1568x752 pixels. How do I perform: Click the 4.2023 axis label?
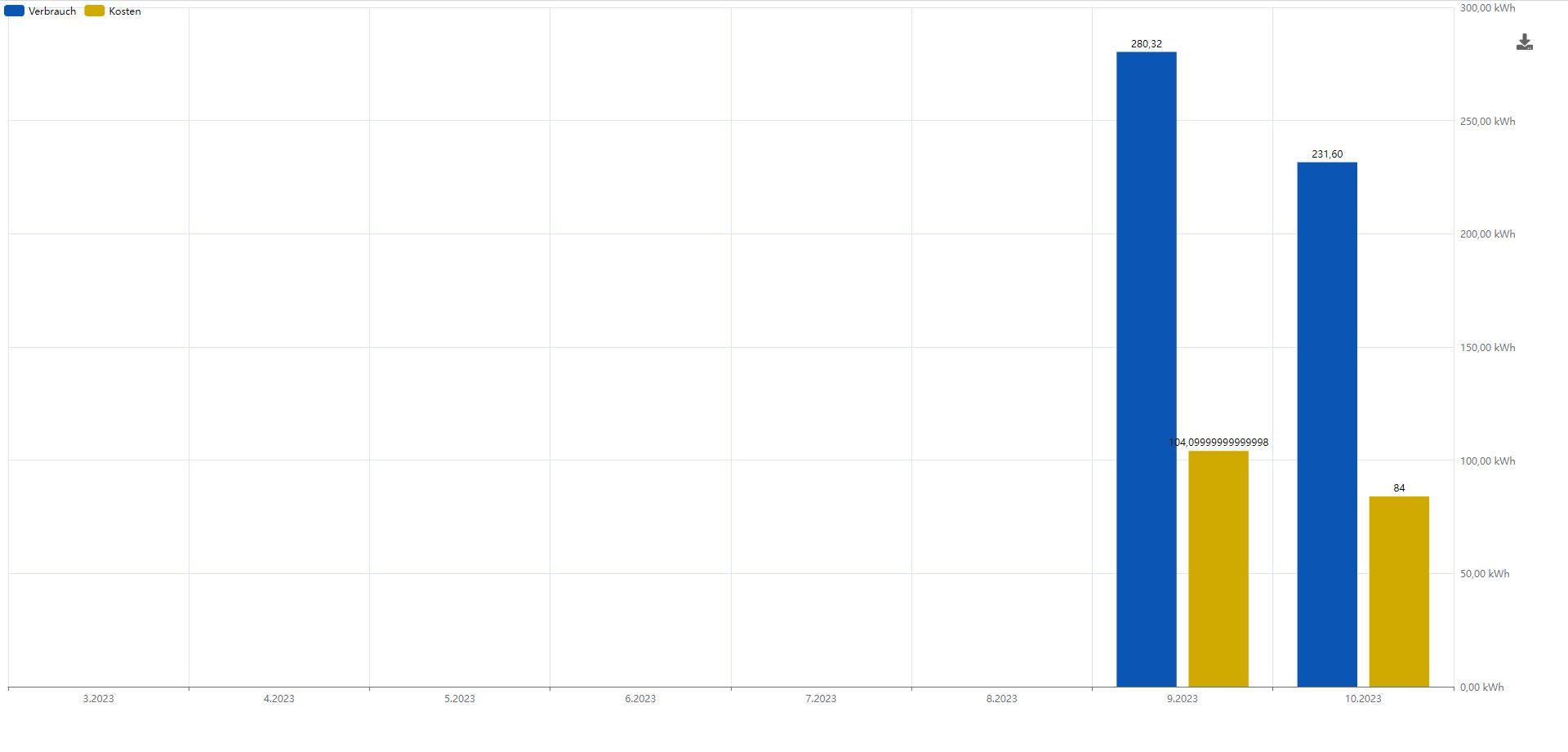(278, 699)
